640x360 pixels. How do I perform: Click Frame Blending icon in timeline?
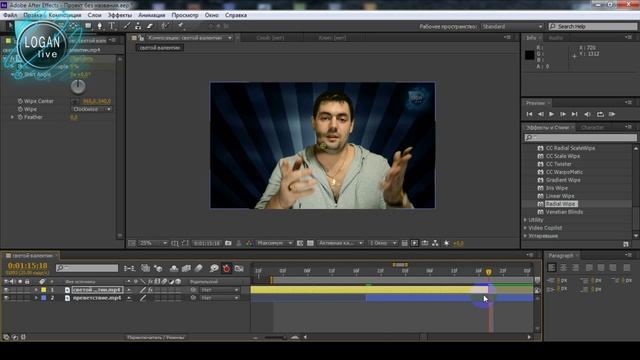tap(186, 268)
